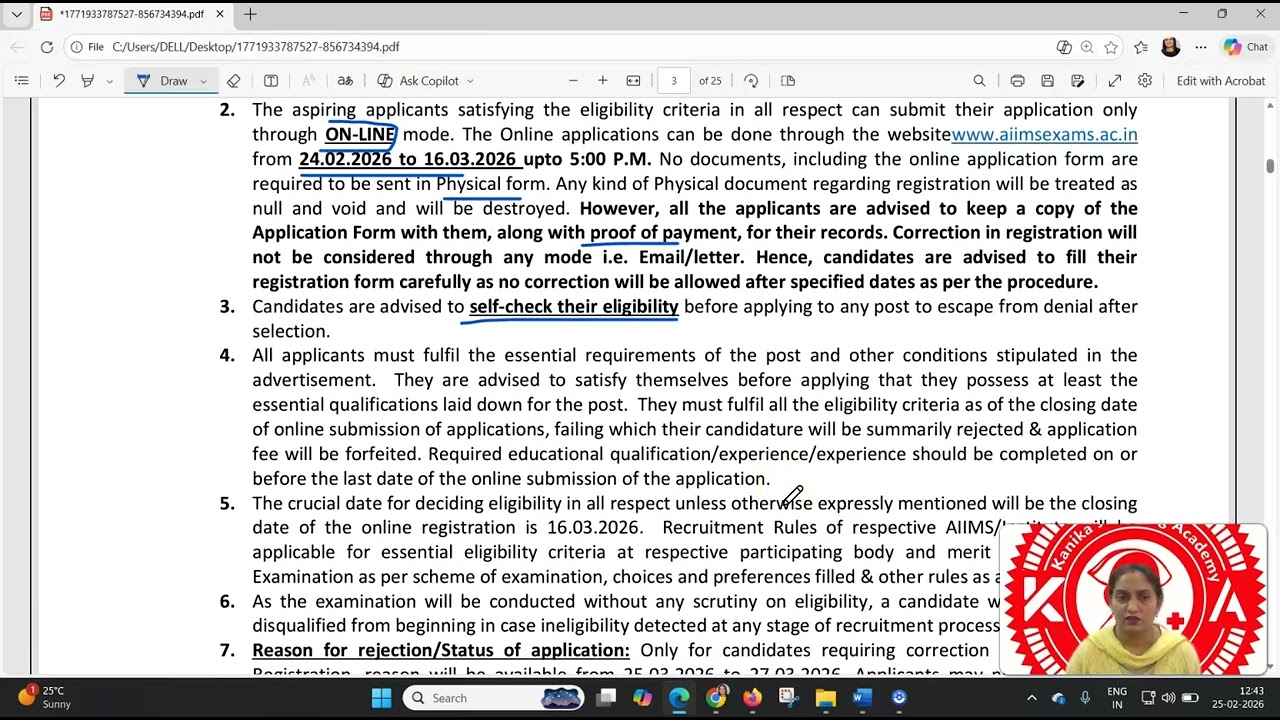Switch to Microsoft Edge on taskbar
The width and height of the screenshot is (1280, 720).
tap(679, 698)
